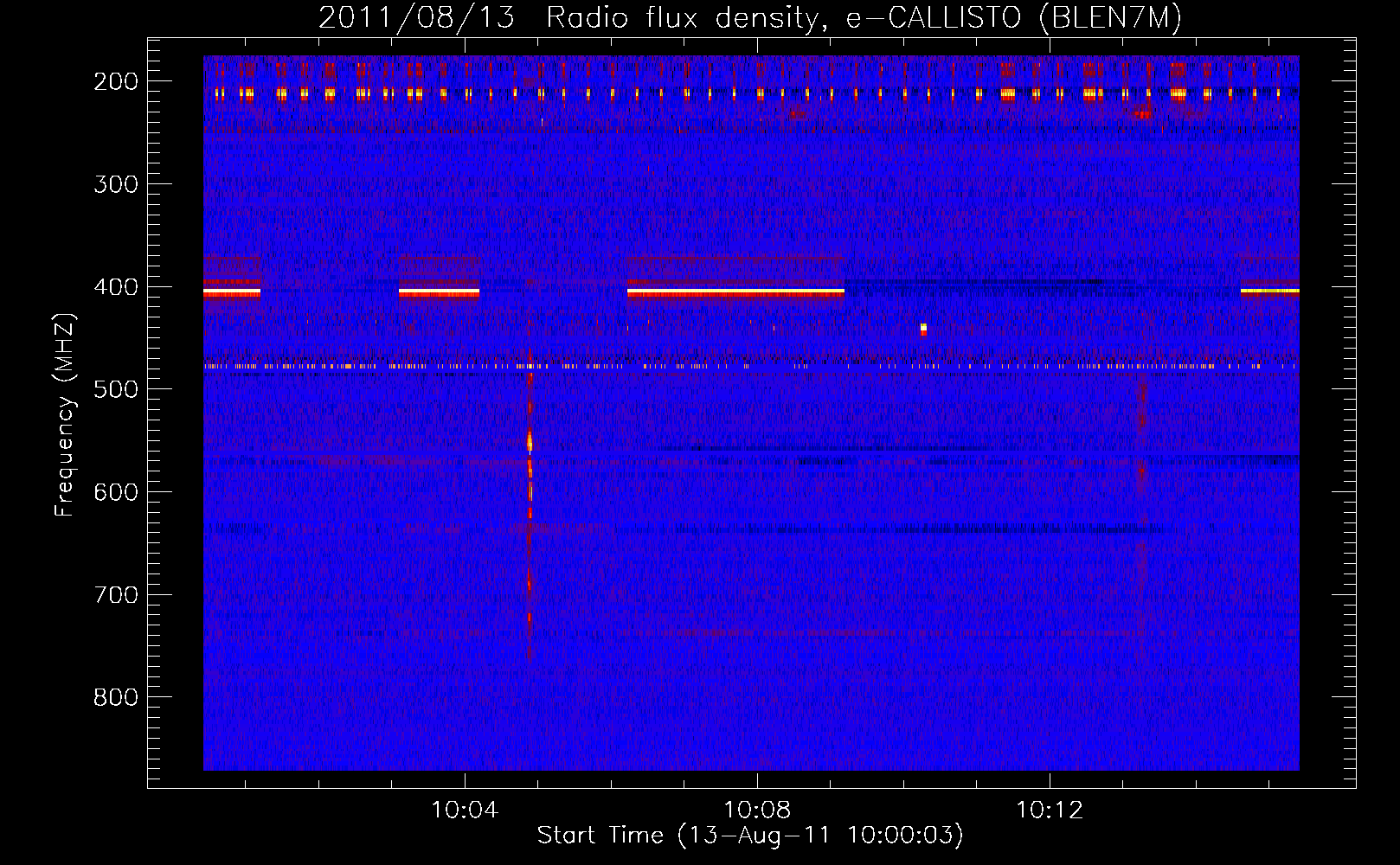Click the 300 frequency tick label
The image size is (1400, 865).
coord(116,184)
